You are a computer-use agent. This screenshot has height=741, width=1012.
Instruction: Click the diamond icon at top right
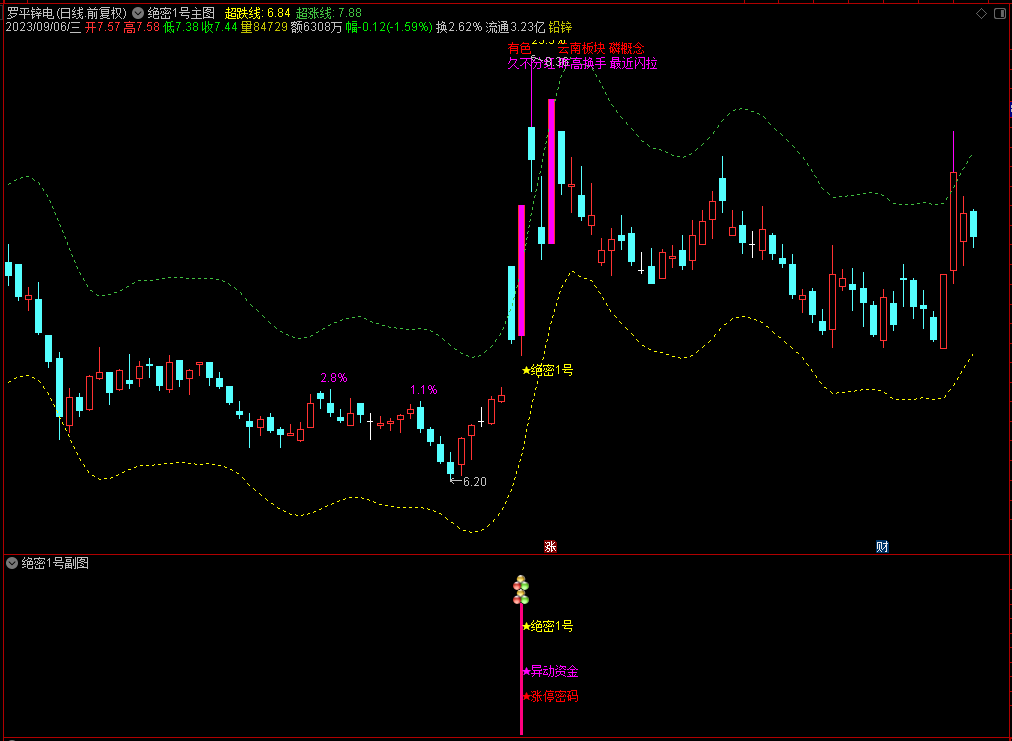pos(981,14)
